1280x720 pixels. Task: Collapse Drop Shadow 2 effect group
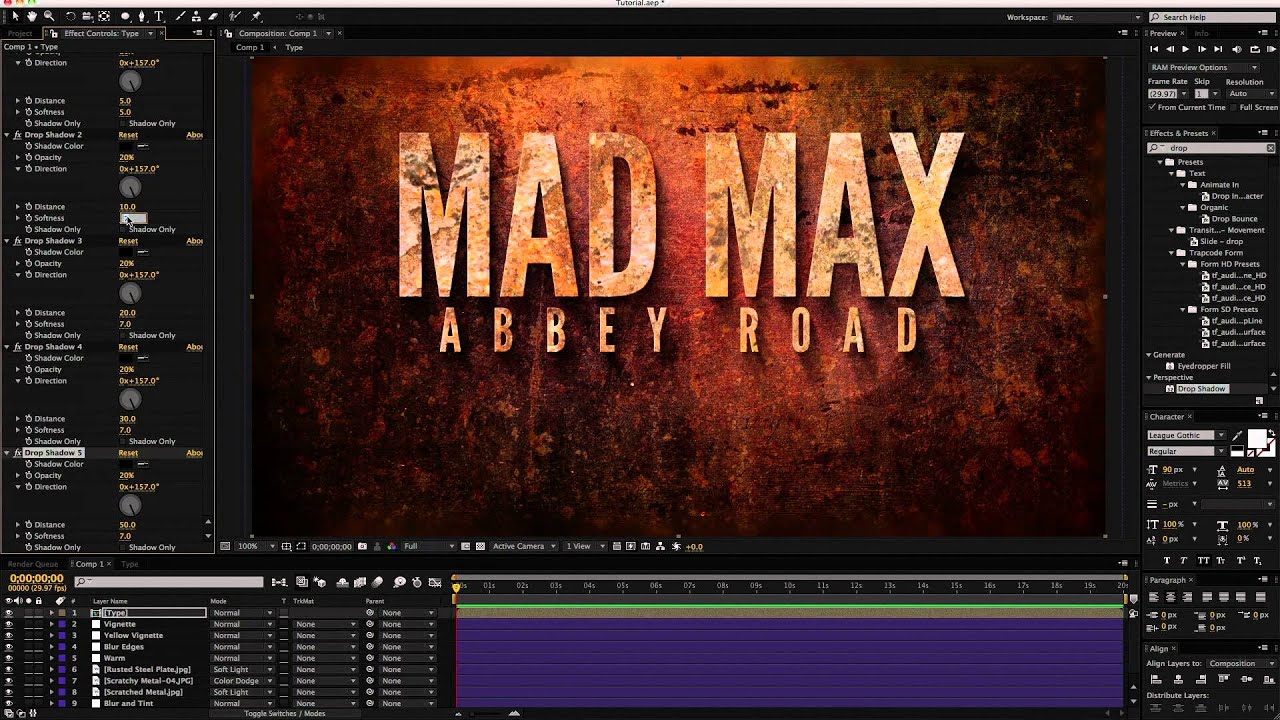[7, 135]
